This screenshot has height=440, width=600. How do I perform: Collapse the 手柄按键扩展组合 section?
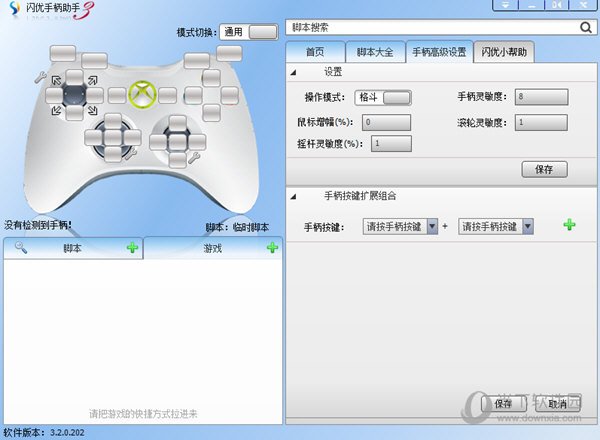(x=293, y=196)
